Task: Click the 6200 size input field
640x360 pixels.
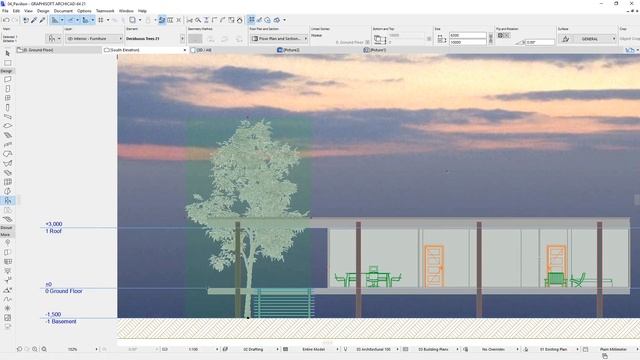Action: tap(468, 36)
